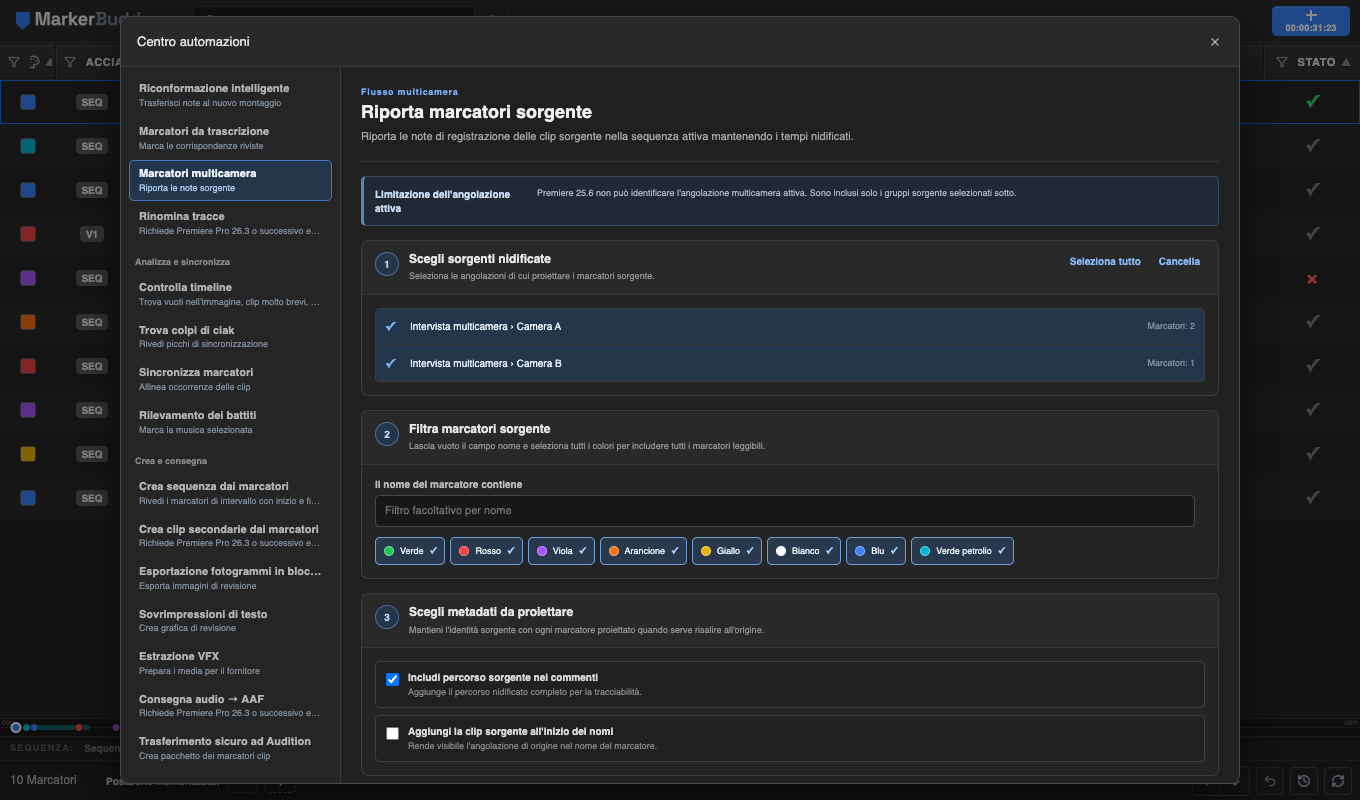
Task: Click the first row blue color swatch
Action: [28, 102]
